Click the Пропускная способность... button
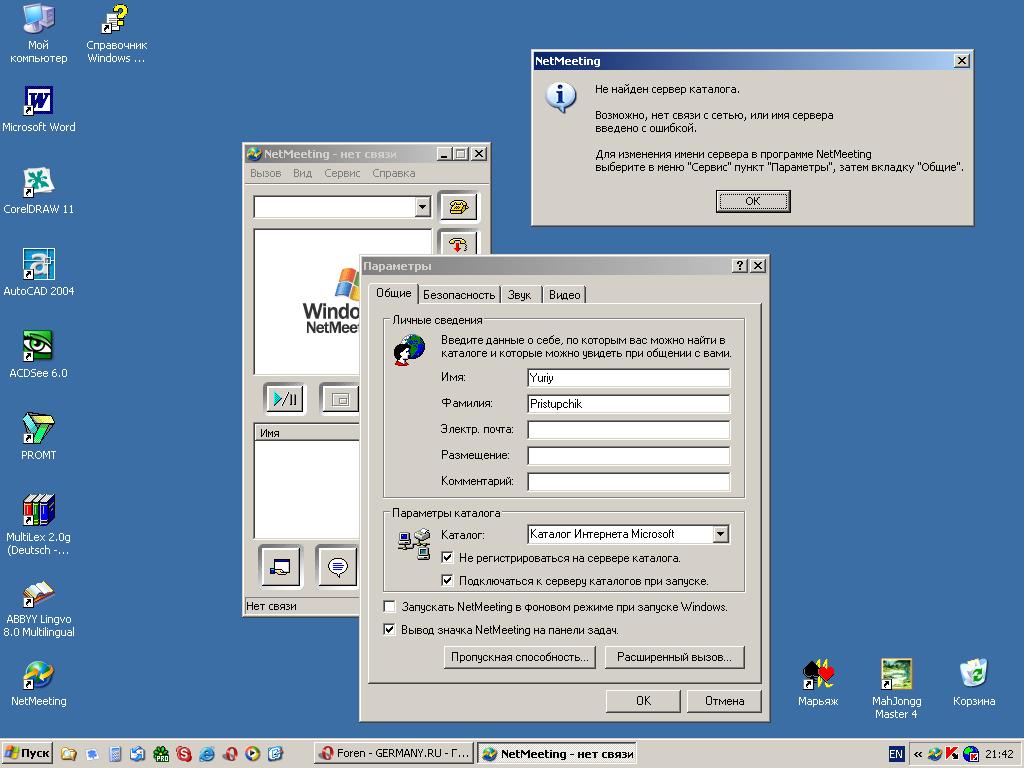 [x=520, y=657]
